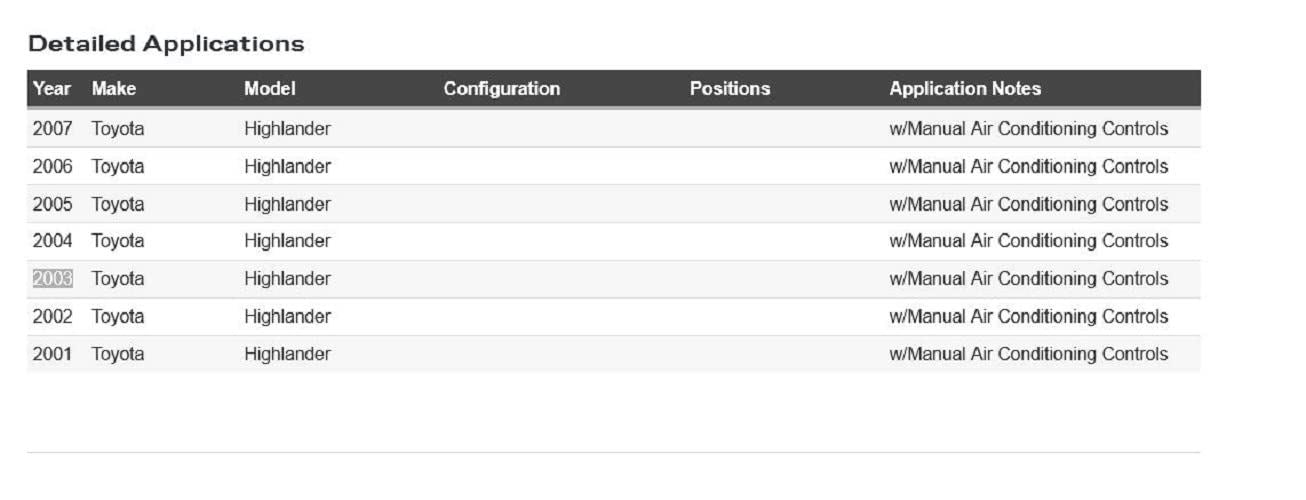The width and height of the screenshot is (1306, 500).
Task: Click the 2002 year cell
Action: tap(53, 316)
